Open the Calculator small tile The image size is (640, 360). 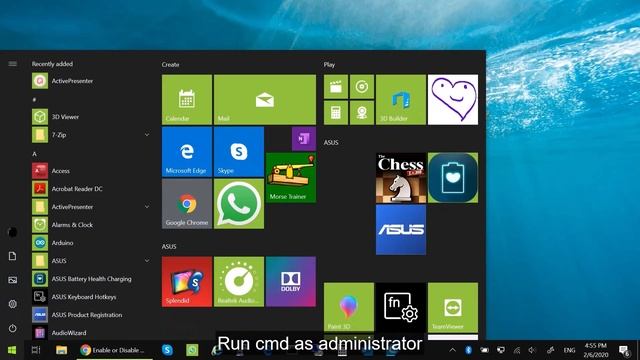pyautogui.click(x=336, y=113)
